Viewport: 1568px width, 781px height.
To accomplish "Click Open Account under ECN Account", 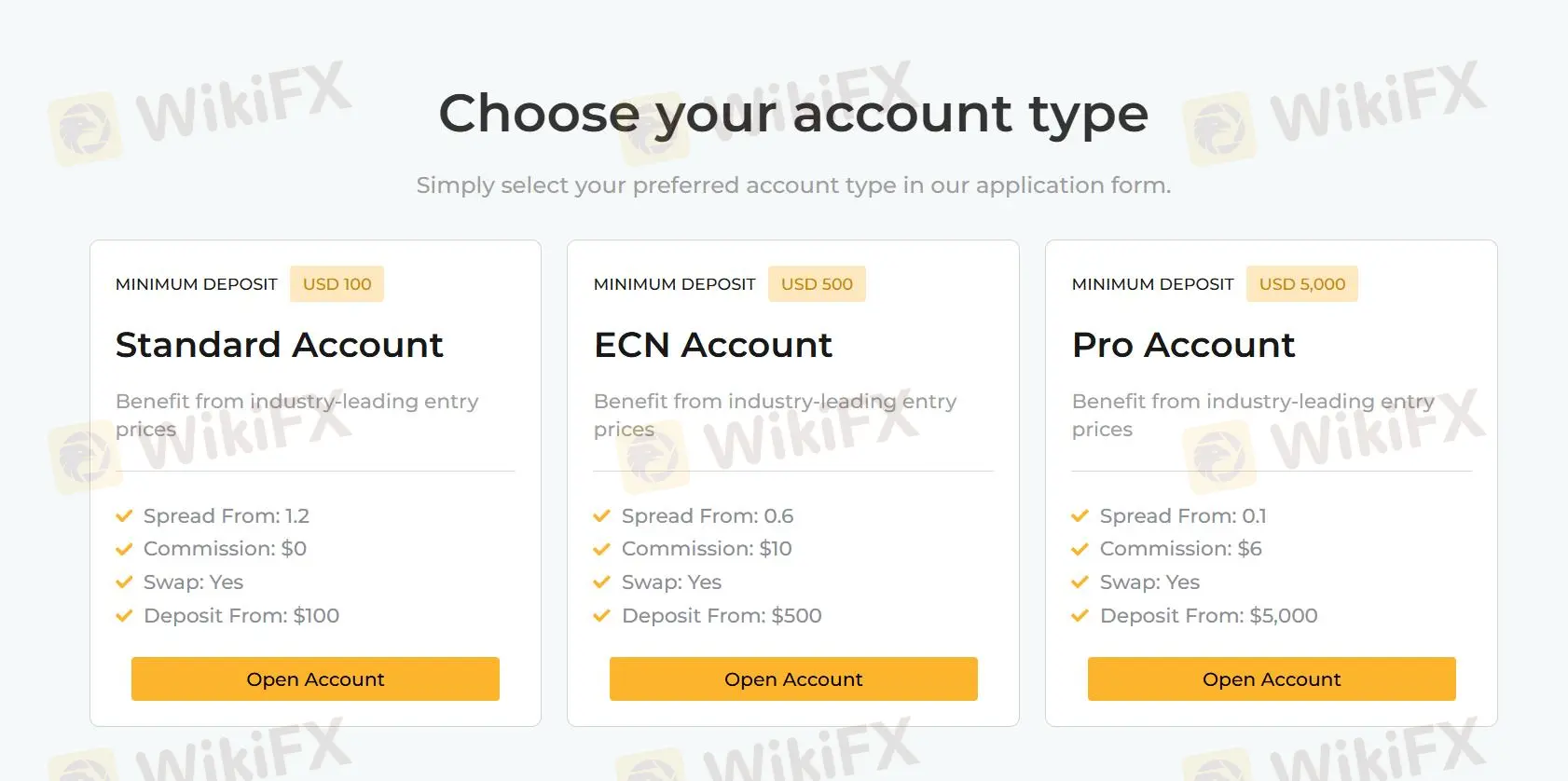I will [793, 678].
